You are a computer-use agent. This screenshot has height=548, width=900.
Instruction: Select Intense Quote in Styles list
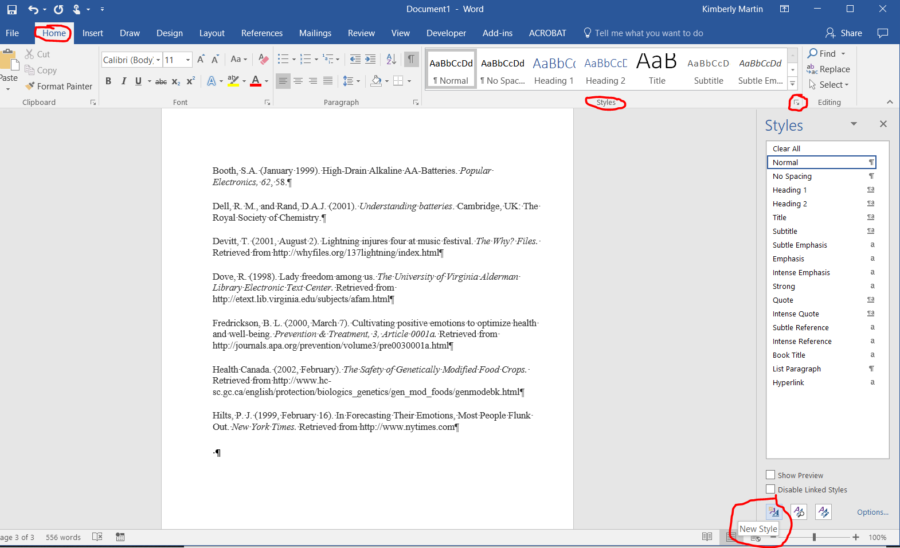click(x=821, y=314)
